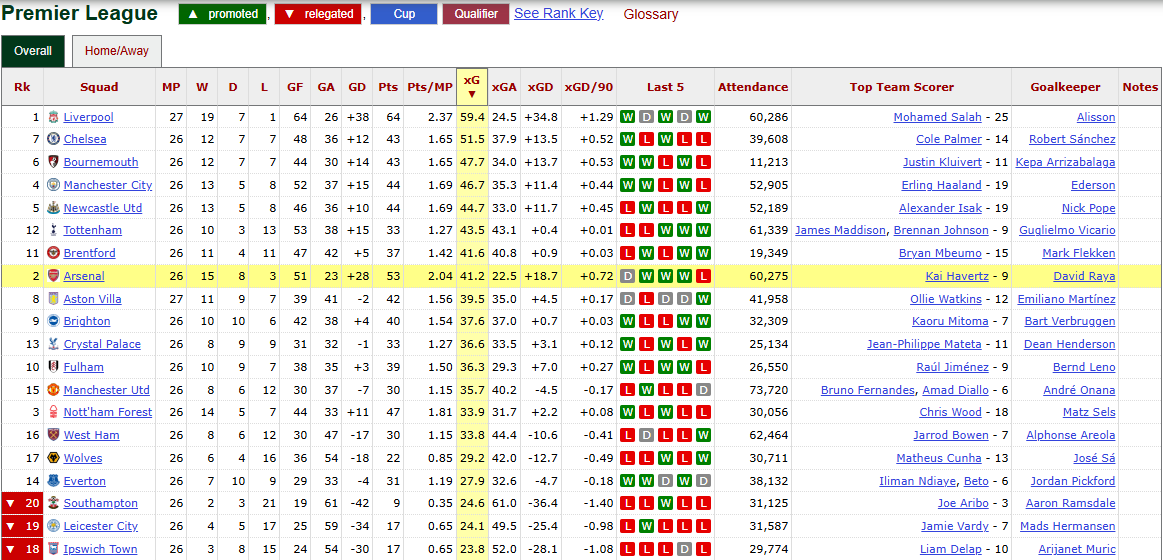Click the Crystal Palace crest icon
The image size is (1163, 560).
click(53, 344)
